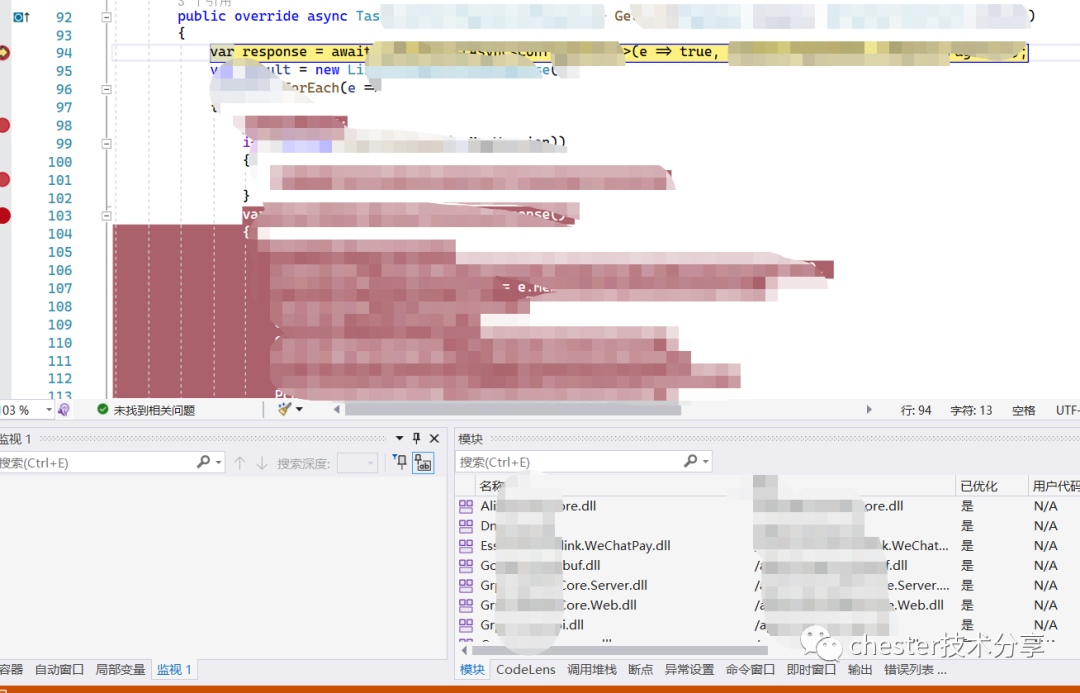Remove the breakpoint at line 98
The width and height of the screenshot is (1080, 693).
[x=3, y=125]
